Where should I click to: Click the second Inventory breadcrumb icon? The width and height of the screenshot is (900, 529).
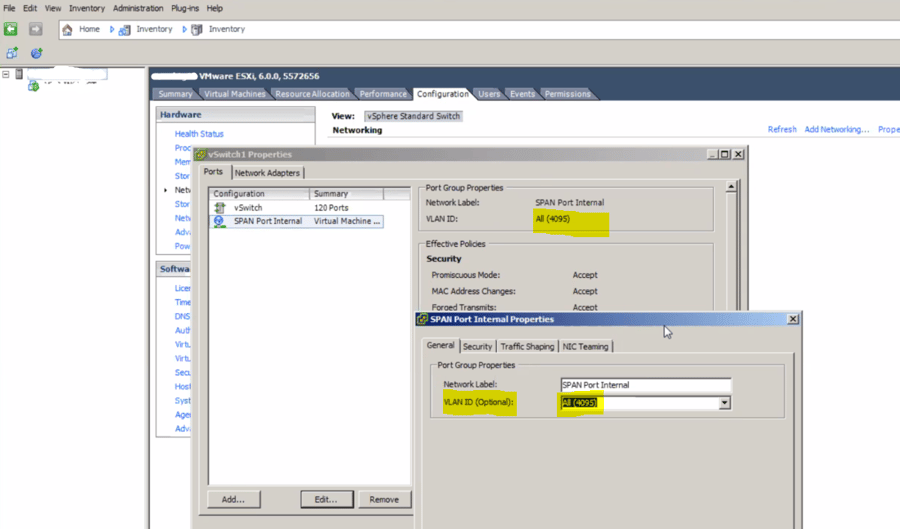coord(197,30)
